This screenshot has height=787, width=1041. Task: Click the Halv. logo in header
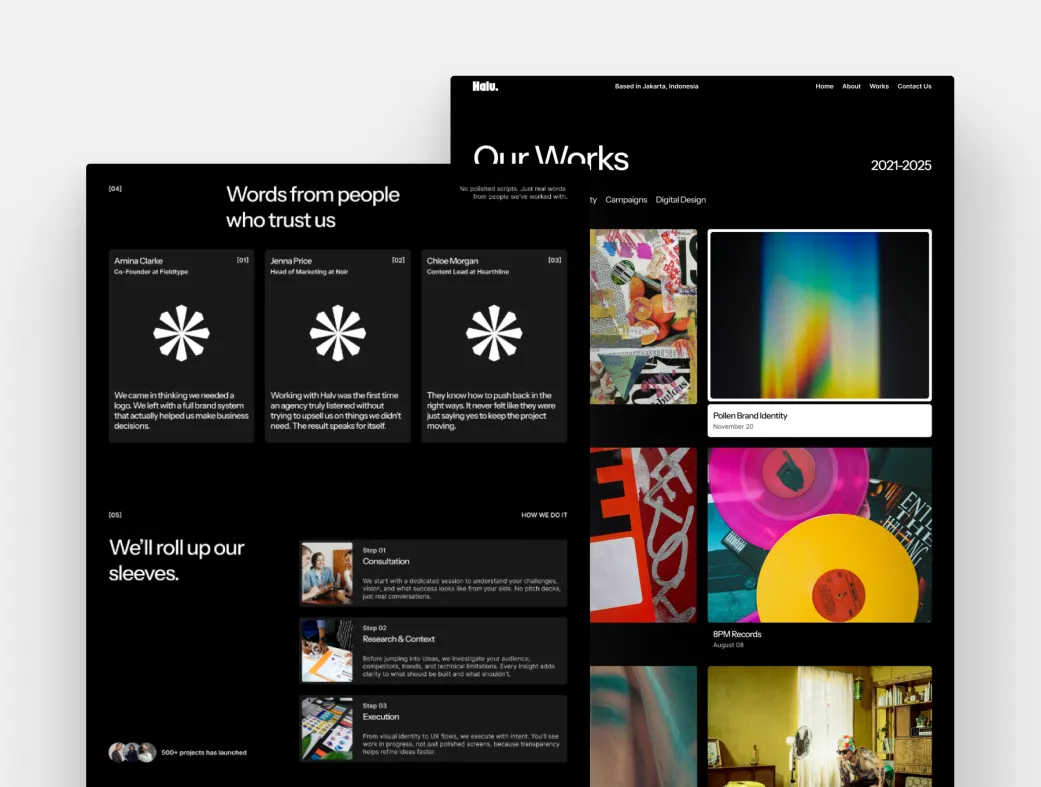485,86
